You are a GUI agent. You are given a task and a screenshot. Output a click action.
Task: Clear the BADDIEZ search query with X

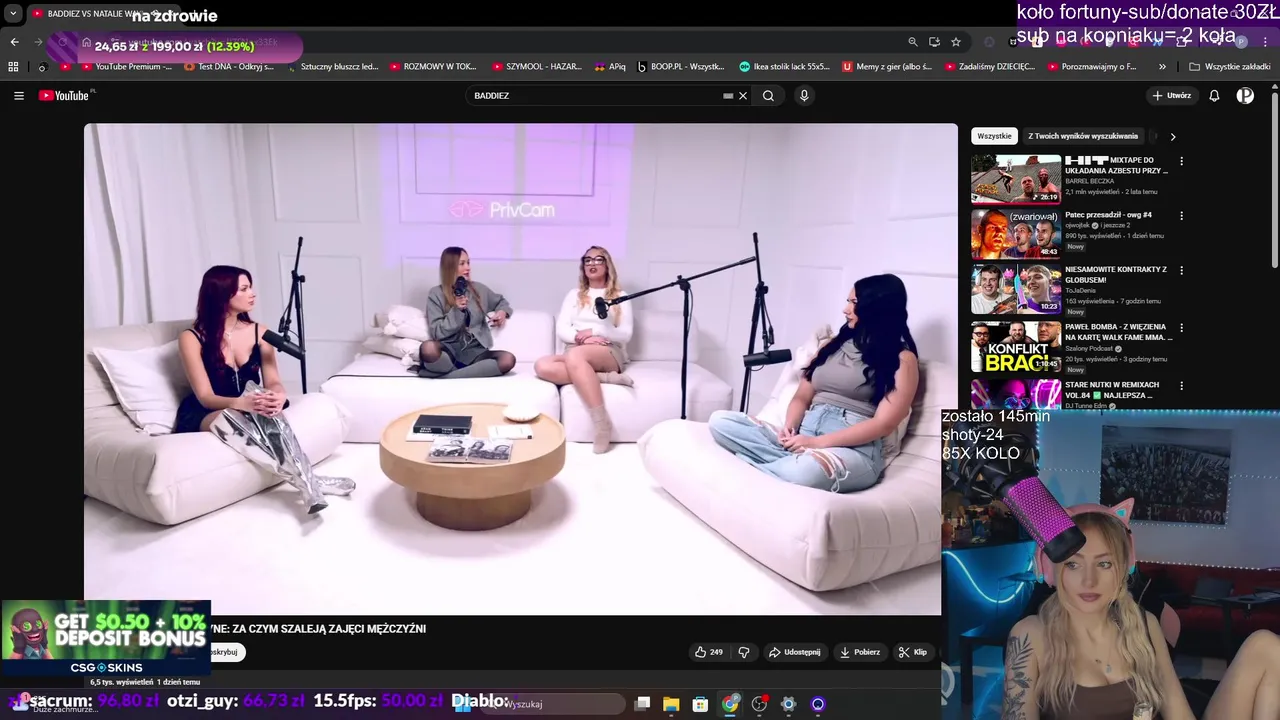[743, 96]
